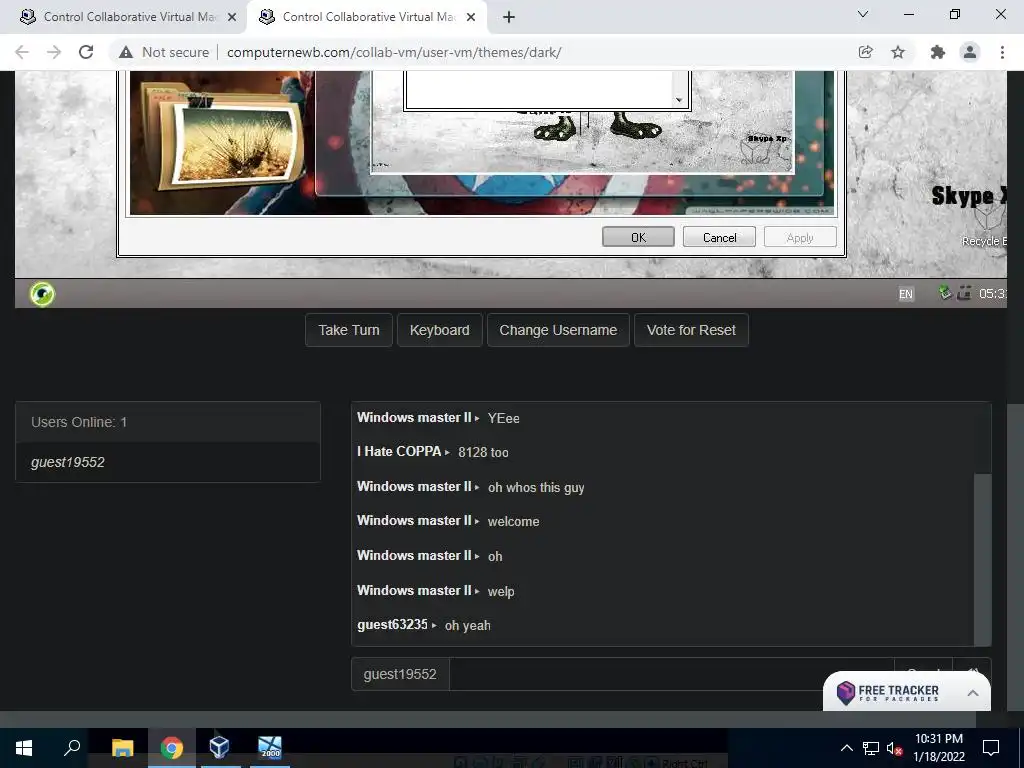Open the Windows Start menu
The width and height of the screenshot is (1024, 768).
(x=24, y=747)
